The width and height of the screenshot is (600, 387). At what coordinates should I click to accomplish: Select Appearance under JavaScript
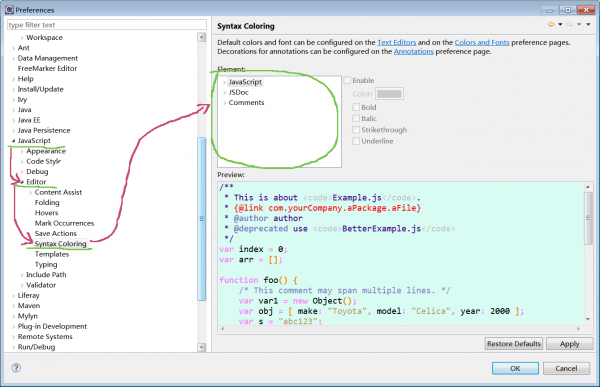(46, 151)
